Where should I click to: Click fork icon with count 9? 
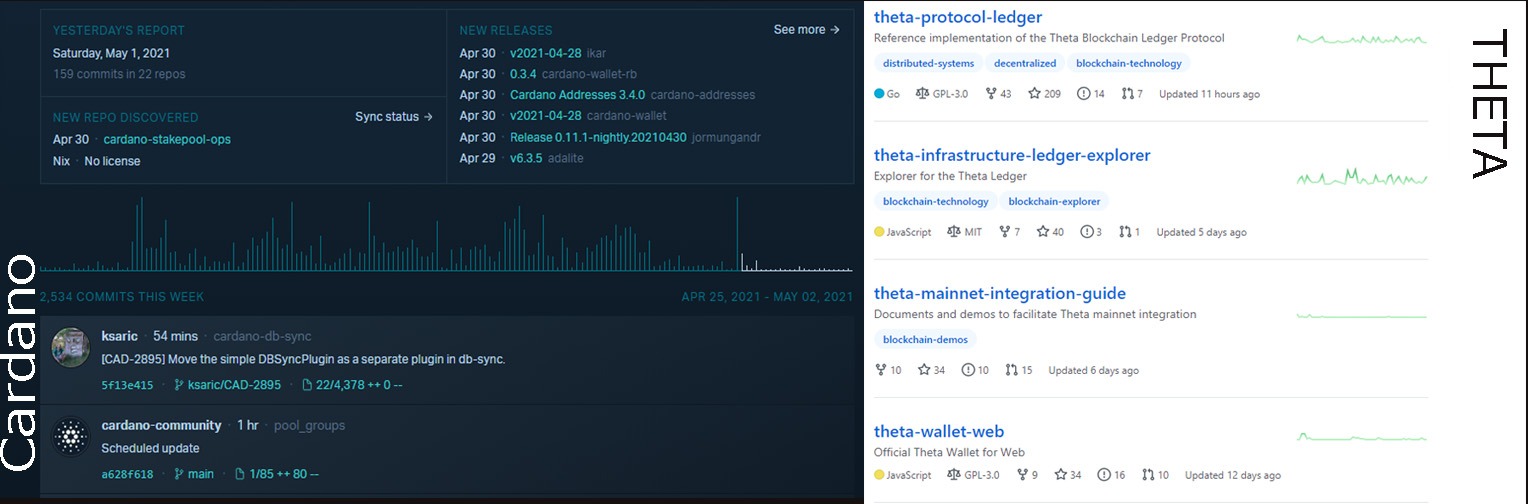(x=1022, y=475)
